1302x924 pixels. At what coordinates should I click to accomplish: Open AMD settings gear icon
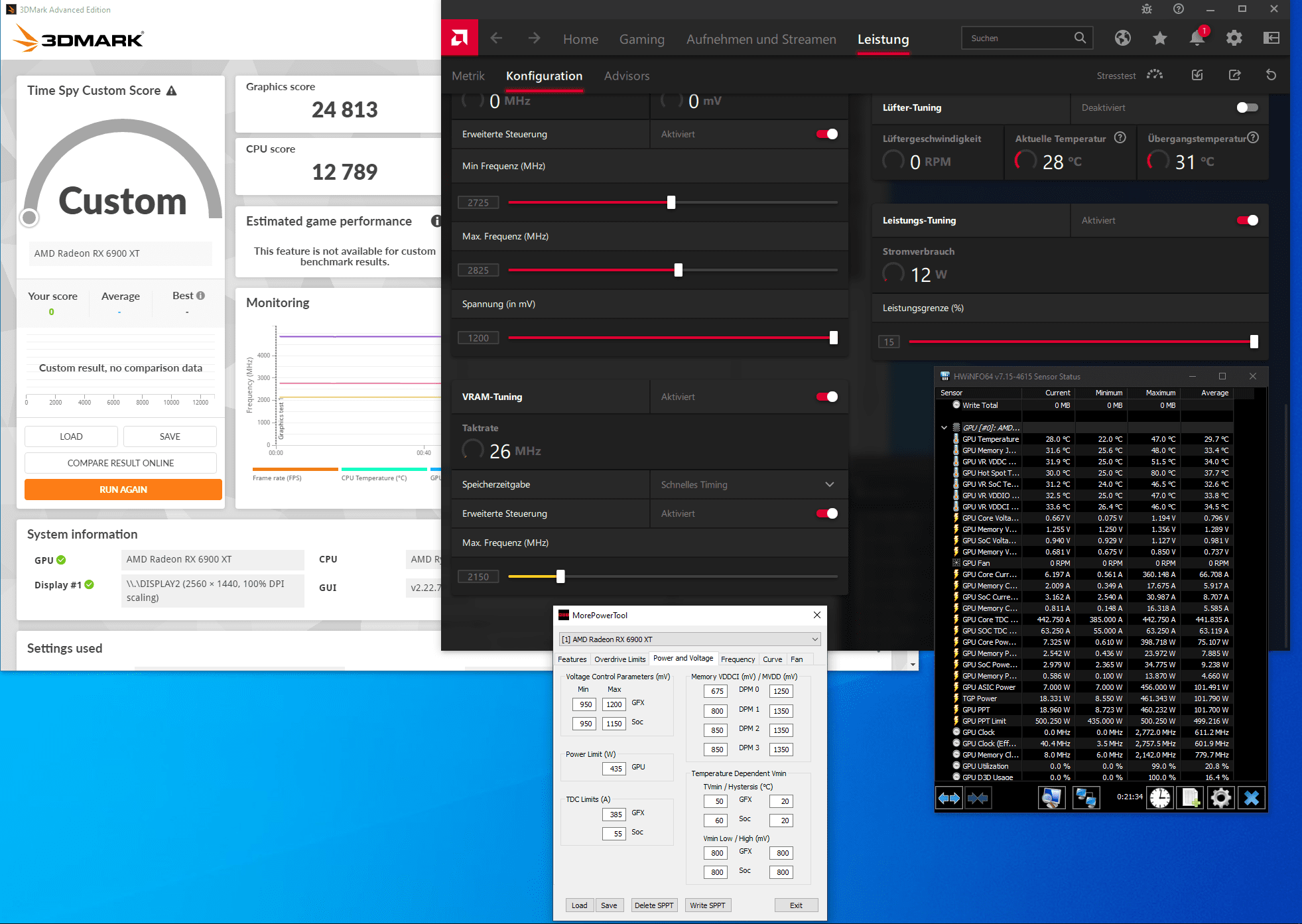tap(1234, 38)
